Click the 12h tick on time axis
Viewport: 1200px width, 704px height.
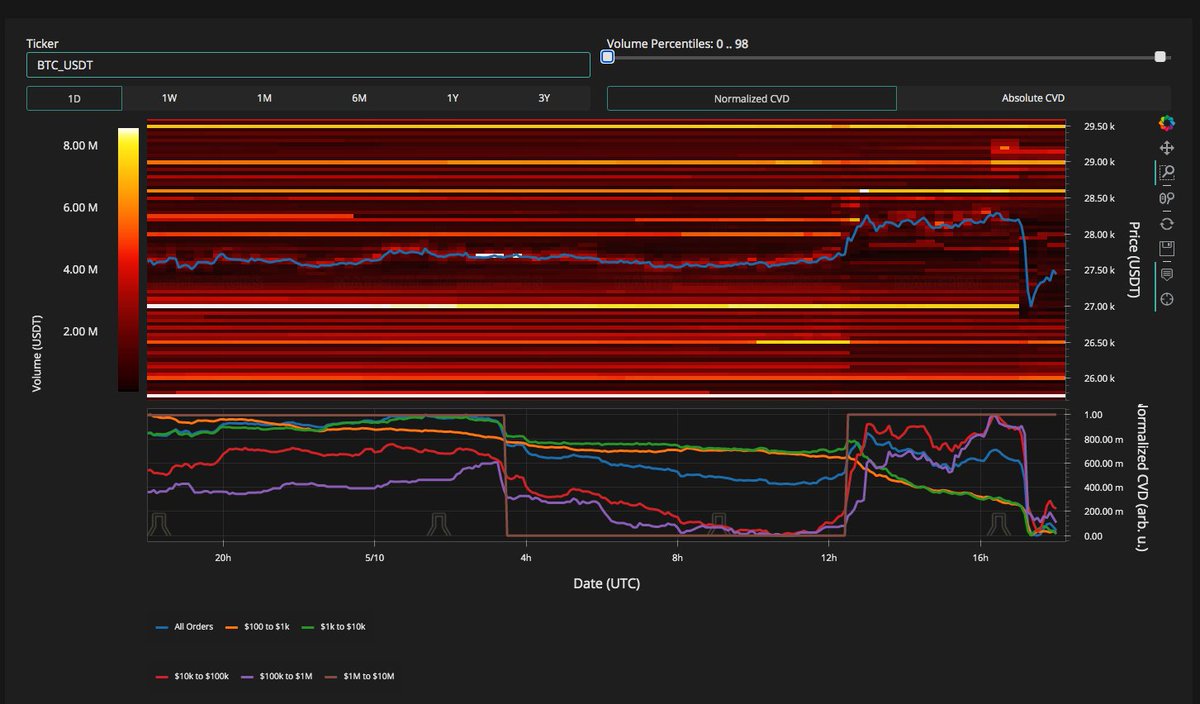pyautogui.click(x=829, y=558)
